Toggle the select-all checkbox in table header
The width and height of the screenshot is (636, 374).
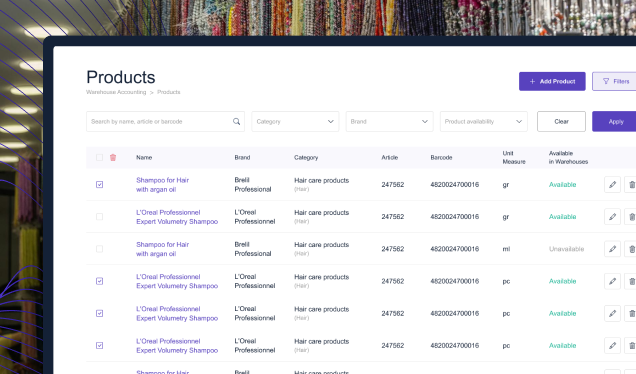(x=99, y=157)
